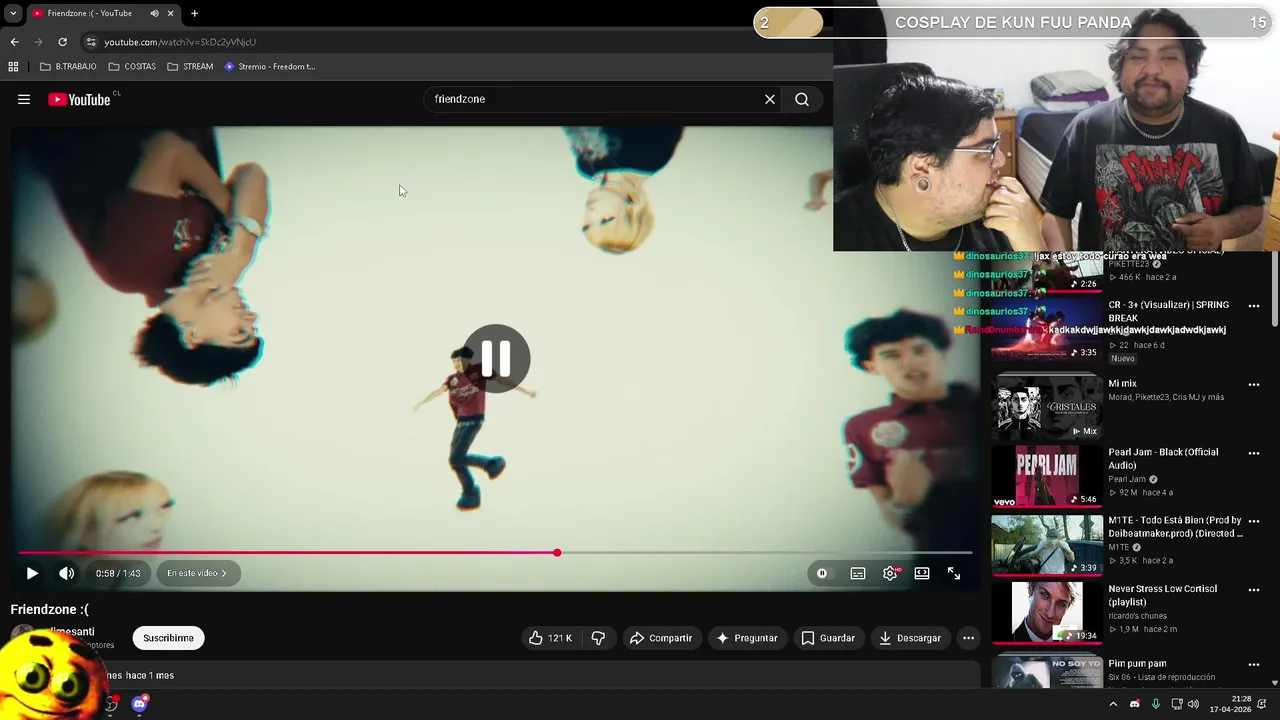Open options for 'Pim pum pam' item
The image size is (1280, 720).
coord(1253,664)
